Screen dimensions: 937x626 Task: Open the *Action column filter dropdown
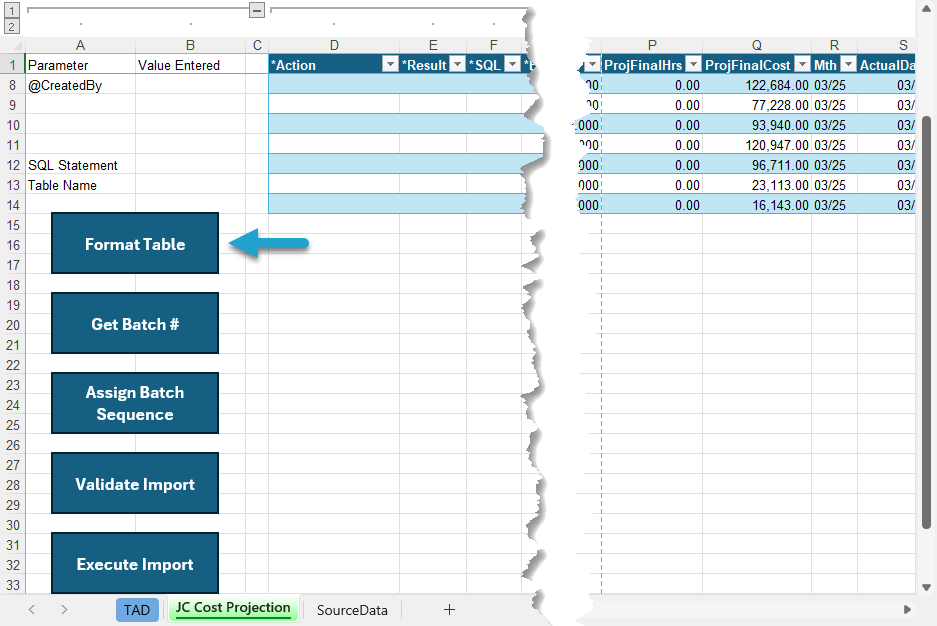(390, 65)
